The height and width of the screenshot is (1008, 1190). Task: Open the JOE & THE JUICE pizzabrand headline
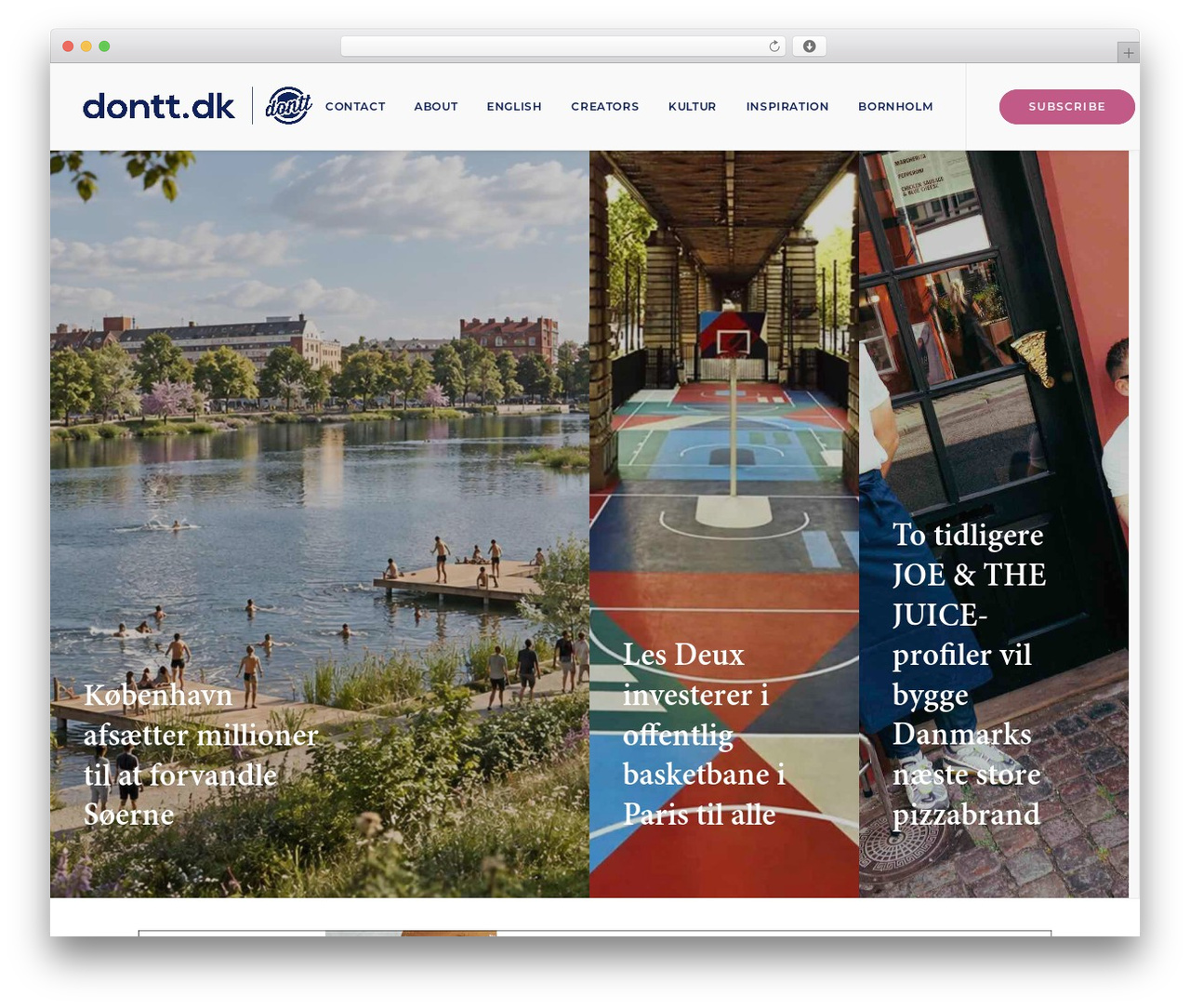coord(969,674)
